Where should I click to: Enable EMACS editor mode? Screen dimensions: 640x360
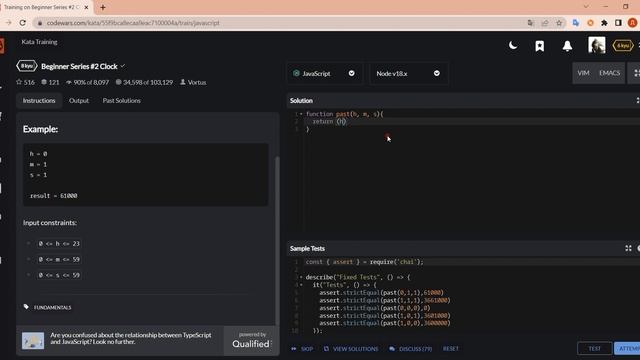click(x=609, y=73)
